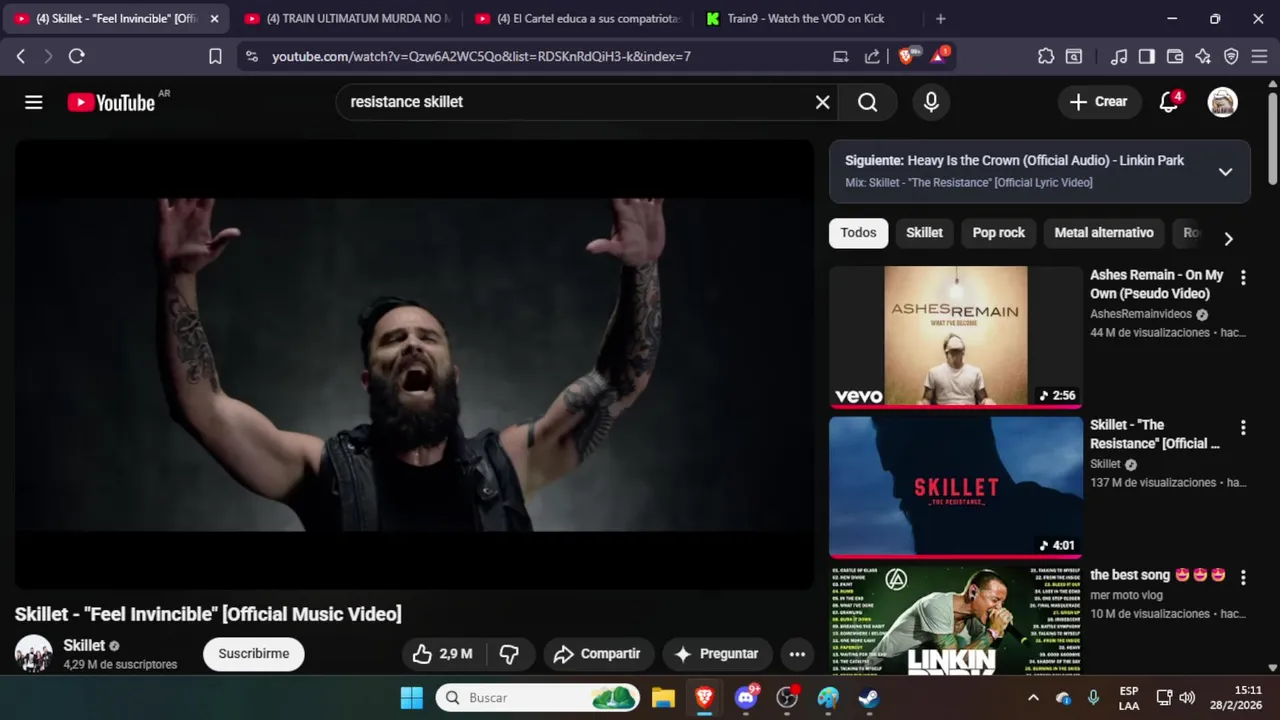The width and height of the screenshot is (1280, 720).
Task: Open the Skillet The Resistance thumbnail
Action: [956, 486]
